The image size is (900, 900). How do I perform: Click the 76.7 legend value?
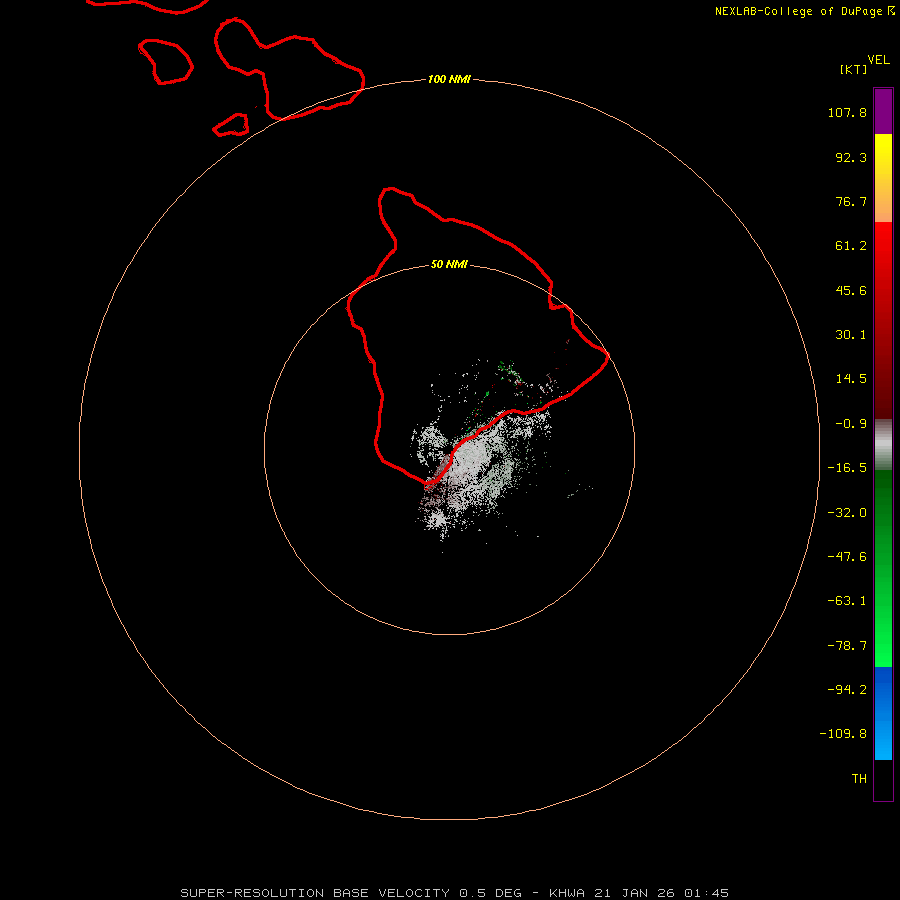851,201
